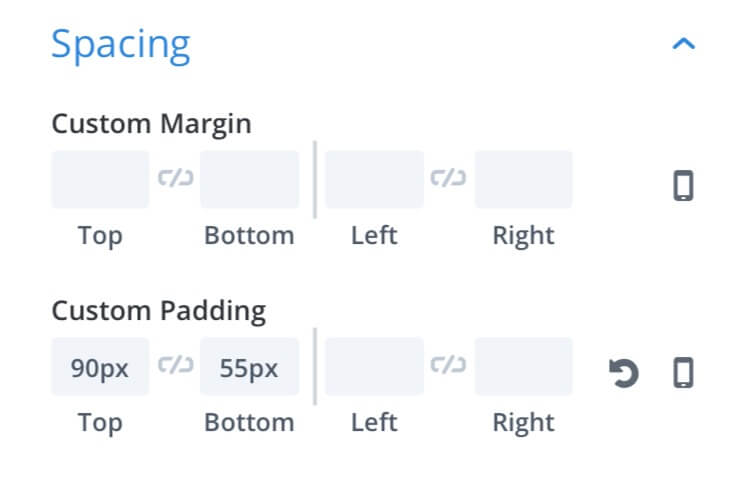The image size is (742, 484).
Task: Open responsive phone icon for Custom Padding
Action: pos(683,373)
